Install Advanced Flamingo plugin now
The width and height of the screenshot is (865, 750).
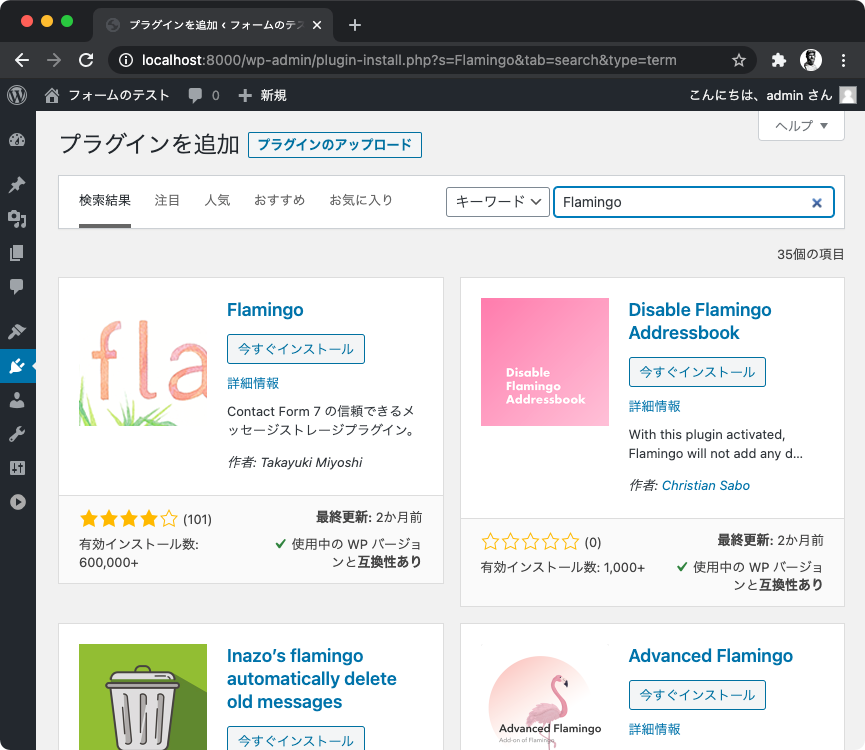697,695
